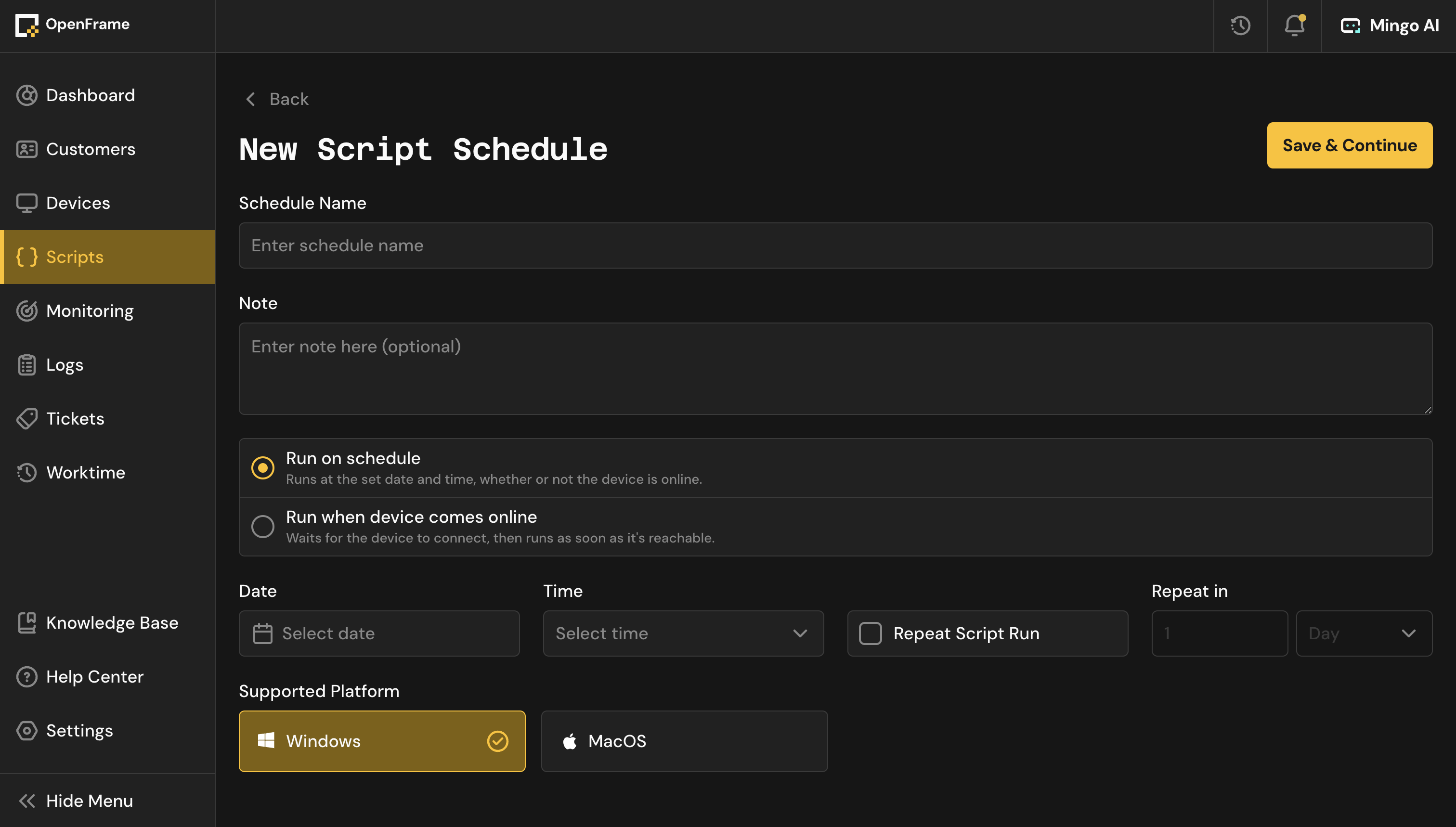Click the Dashboard sidebar icon
The width and height of the screenshot is (1456, 827).
click(26, 95)
